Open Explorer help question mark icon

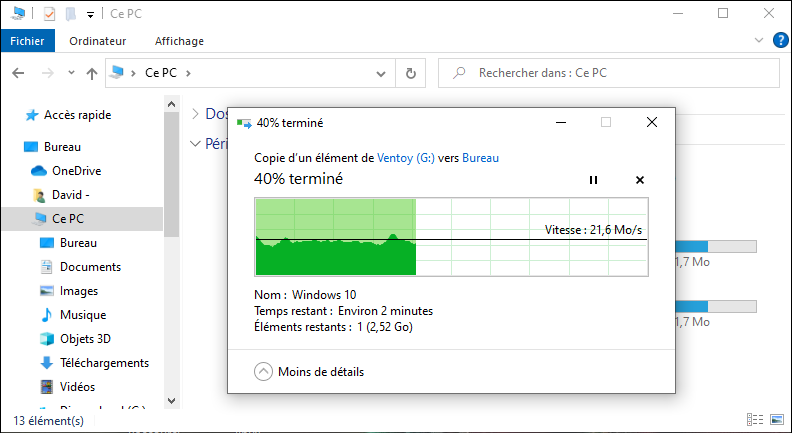pos(780,41)
